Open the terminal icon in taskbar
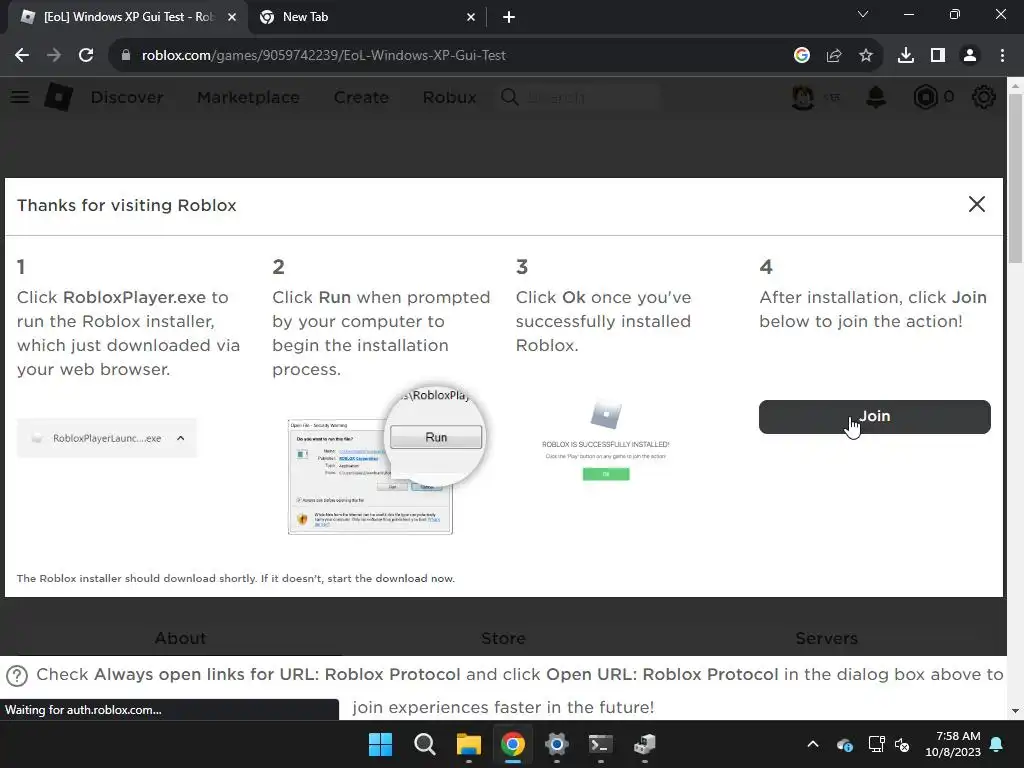 (x=600, y=744)
